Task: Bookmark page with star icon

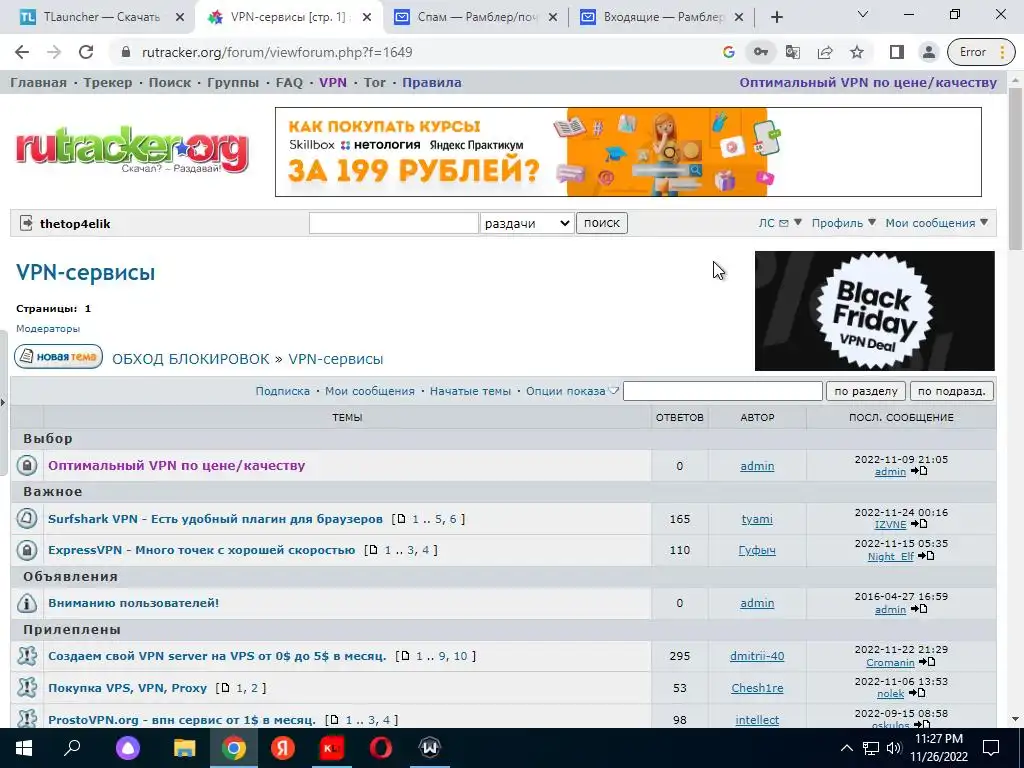Action: point(857,52)
